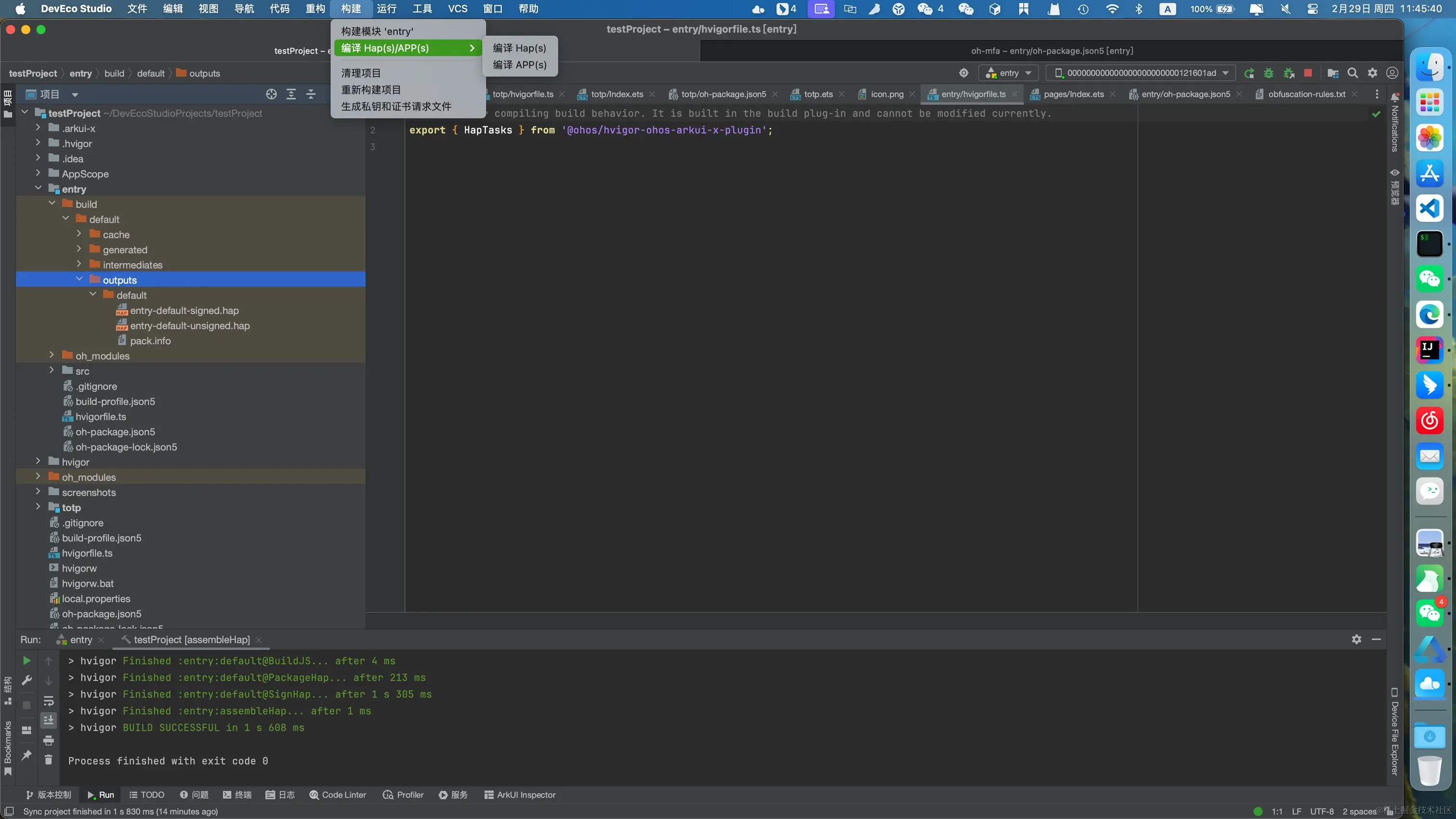Rerun the build with green play icon

tap(26, 660)
